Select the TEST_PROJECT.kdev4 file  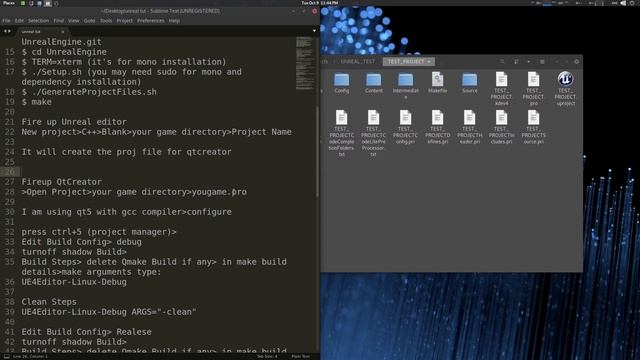click(501, 89)
